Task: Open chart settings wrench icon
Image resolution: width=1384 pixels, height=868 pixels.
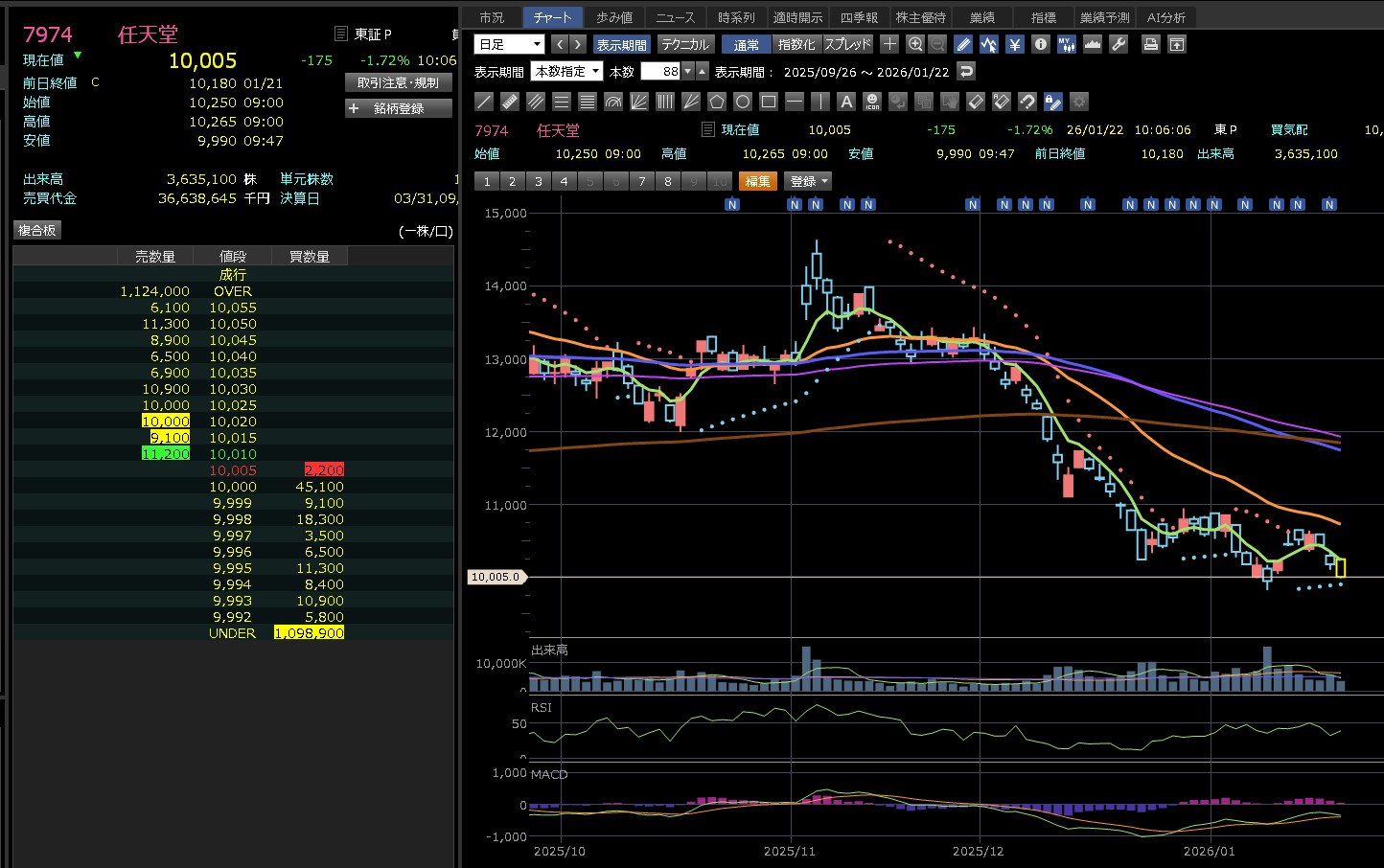Action: tap(1119, 44)
